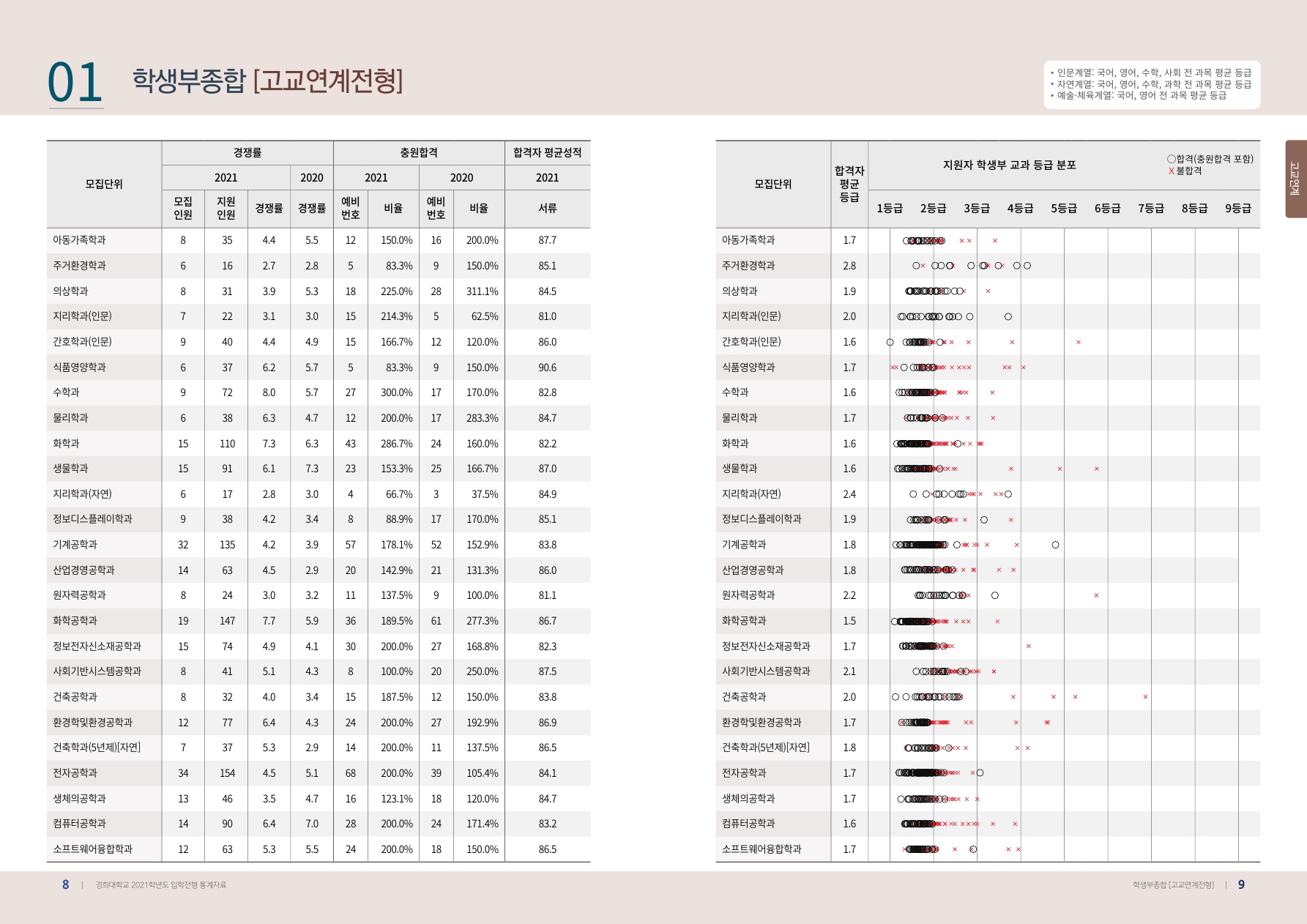Click the 모집 인원 column header
The width and height of the screenshot is (1307, 924).
(183, 208)
